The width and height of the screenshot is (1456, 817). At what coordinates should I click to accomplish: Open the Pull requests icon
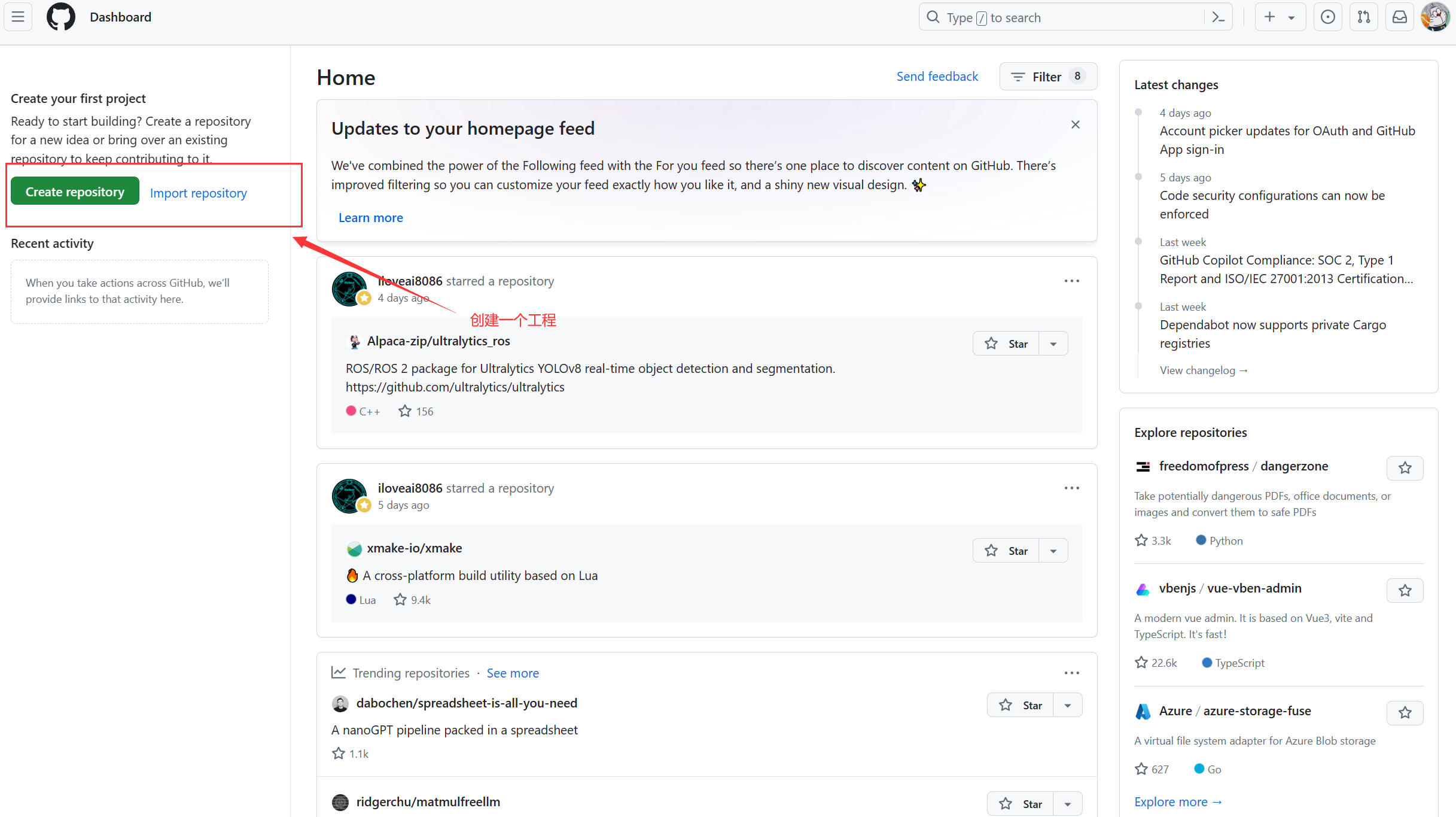1364,17
